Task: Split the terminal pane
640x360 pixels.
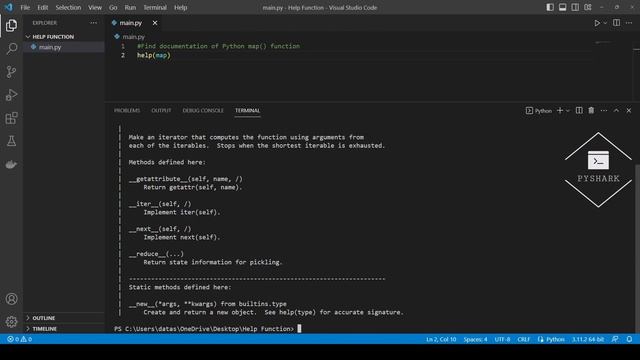Action: (x=579, y=111)
